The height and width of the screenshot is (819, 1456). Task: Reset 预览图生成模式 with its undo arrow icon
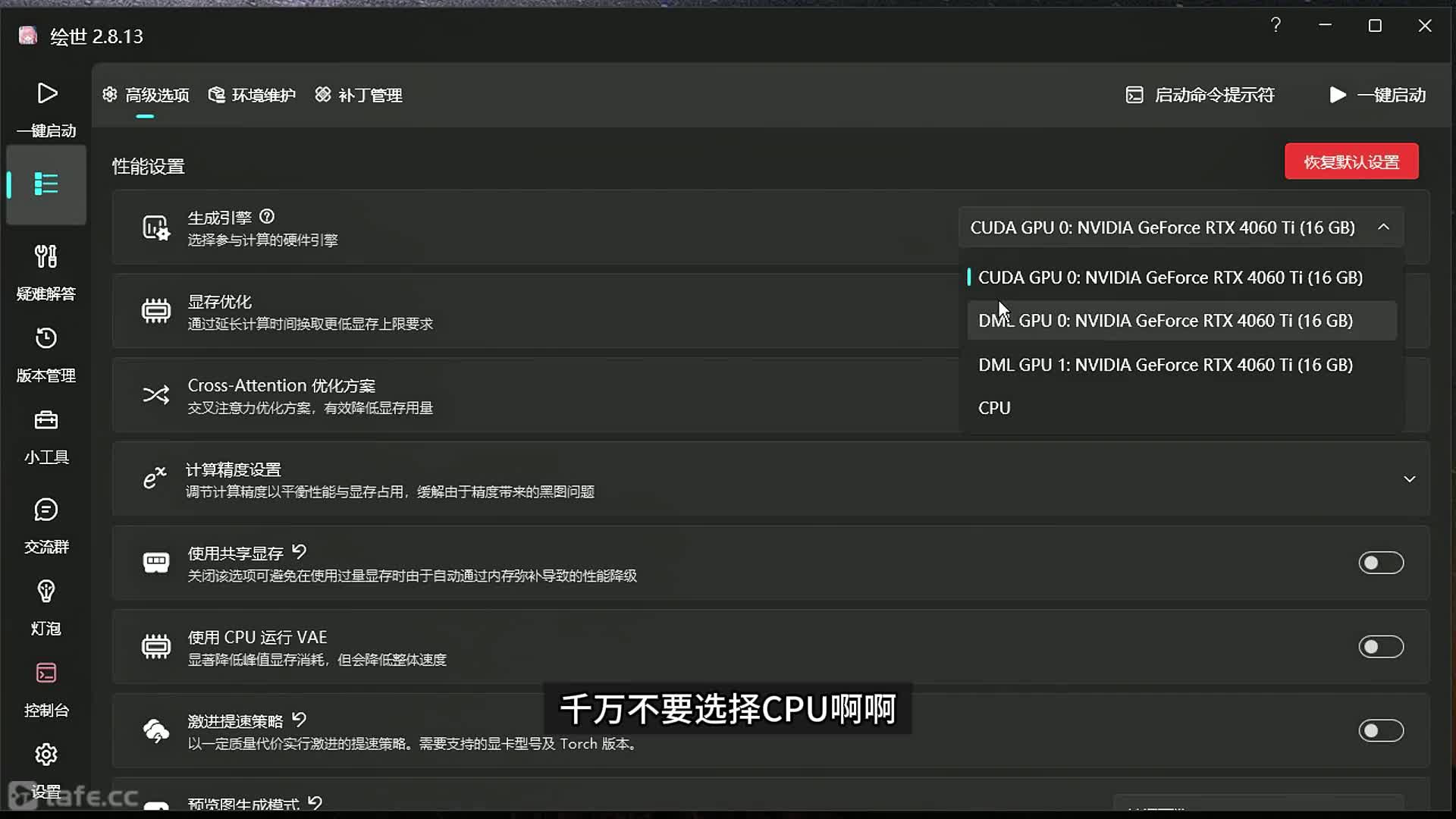coord(315,802)
